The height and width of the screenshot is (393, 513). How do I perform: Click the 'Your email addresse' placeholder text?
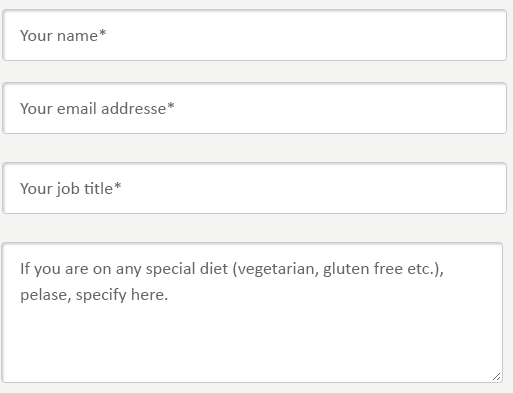(93, 109)
